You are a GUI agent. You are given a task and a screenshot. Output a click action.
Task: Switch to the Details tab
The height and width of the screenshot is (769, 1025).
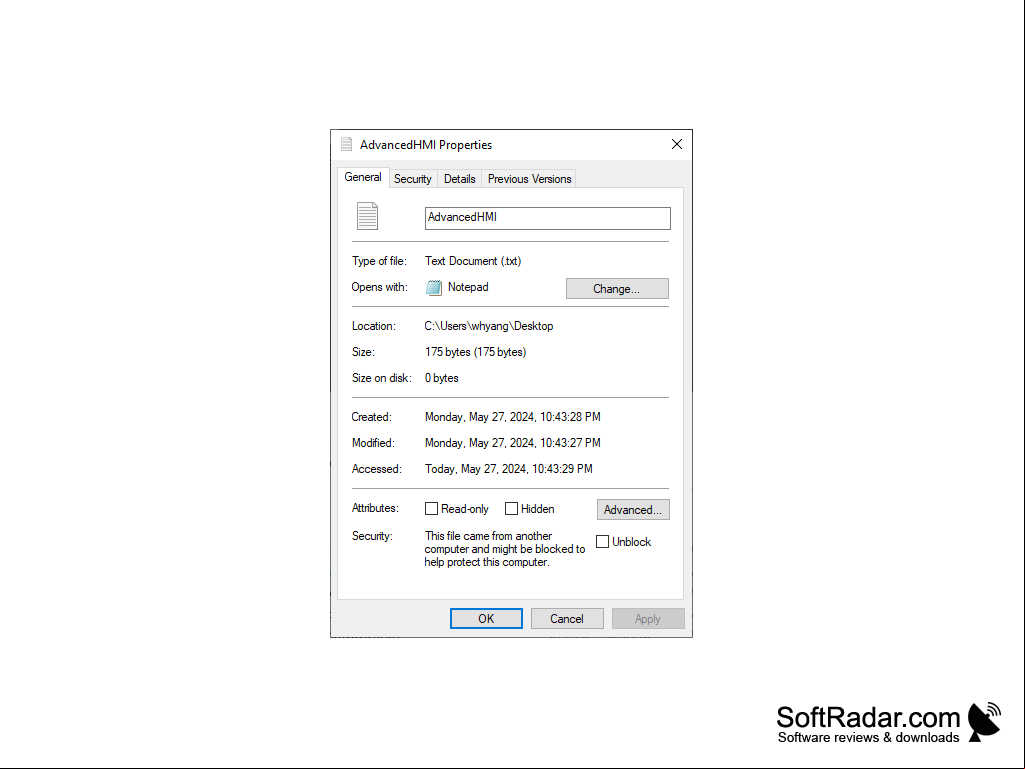pyautogui.click(x=460, y=179)
